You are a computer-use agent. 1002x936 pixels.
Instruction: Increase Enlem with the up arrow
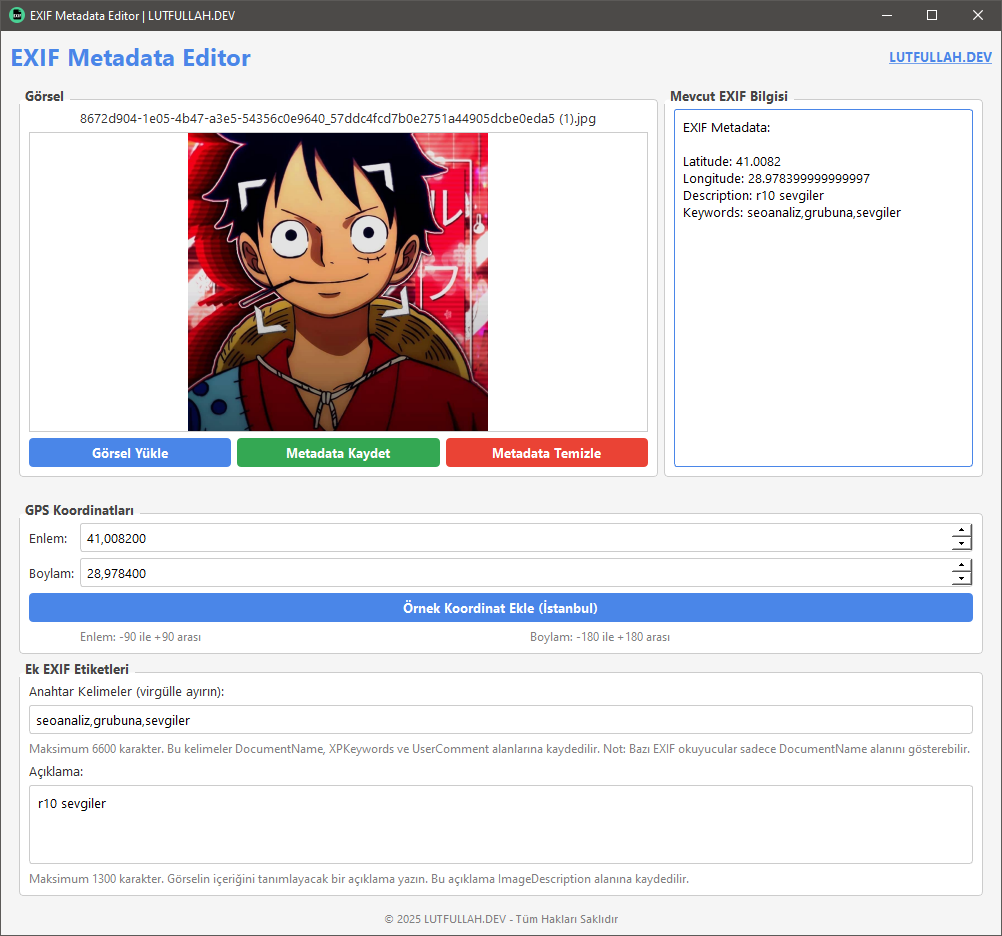pyautogui.click(x=961, y=531)
